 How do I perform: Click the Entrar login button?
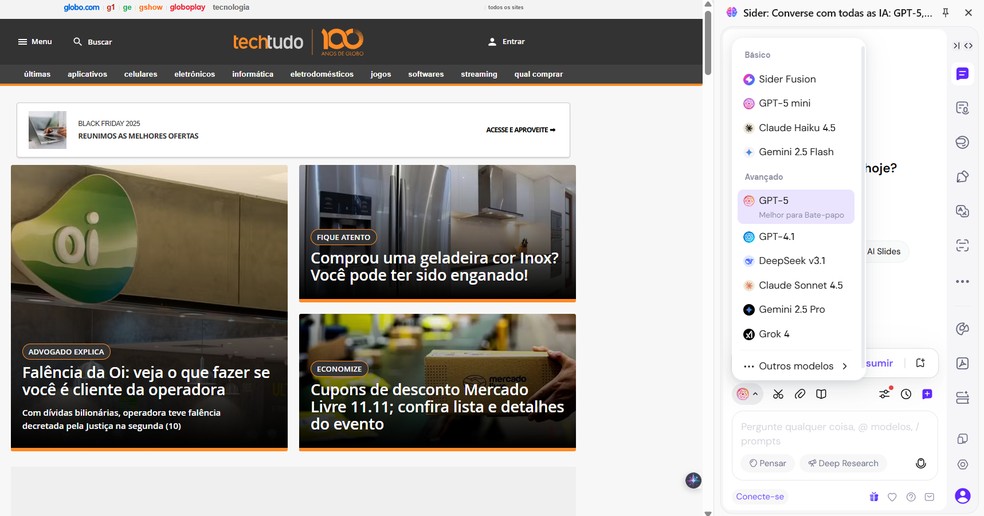pyautogui.click(x=506, y=41)
